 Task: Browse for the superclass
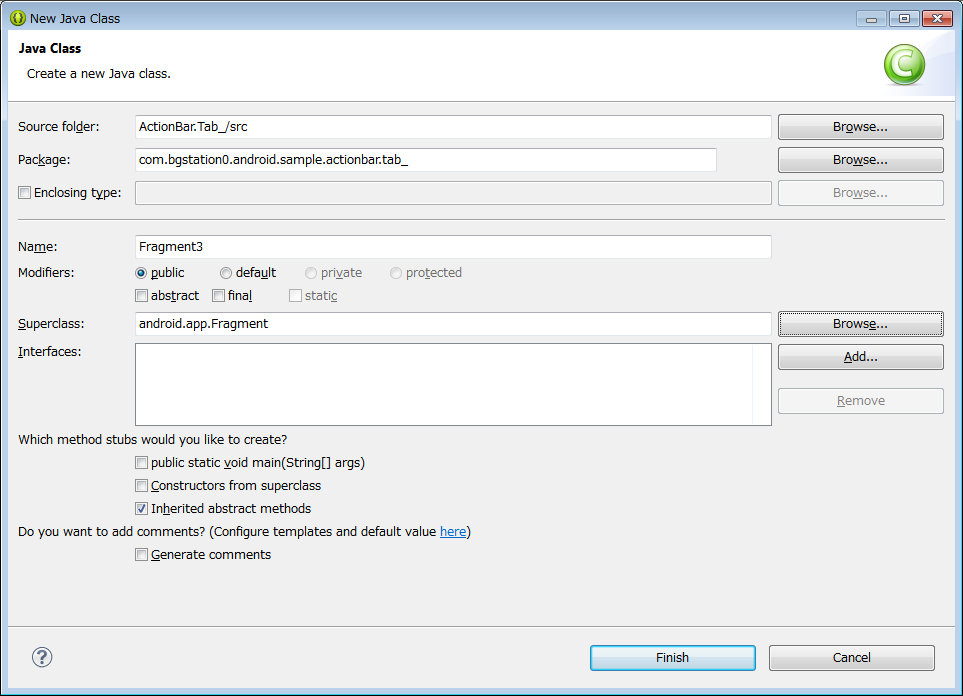click(860, 324)
